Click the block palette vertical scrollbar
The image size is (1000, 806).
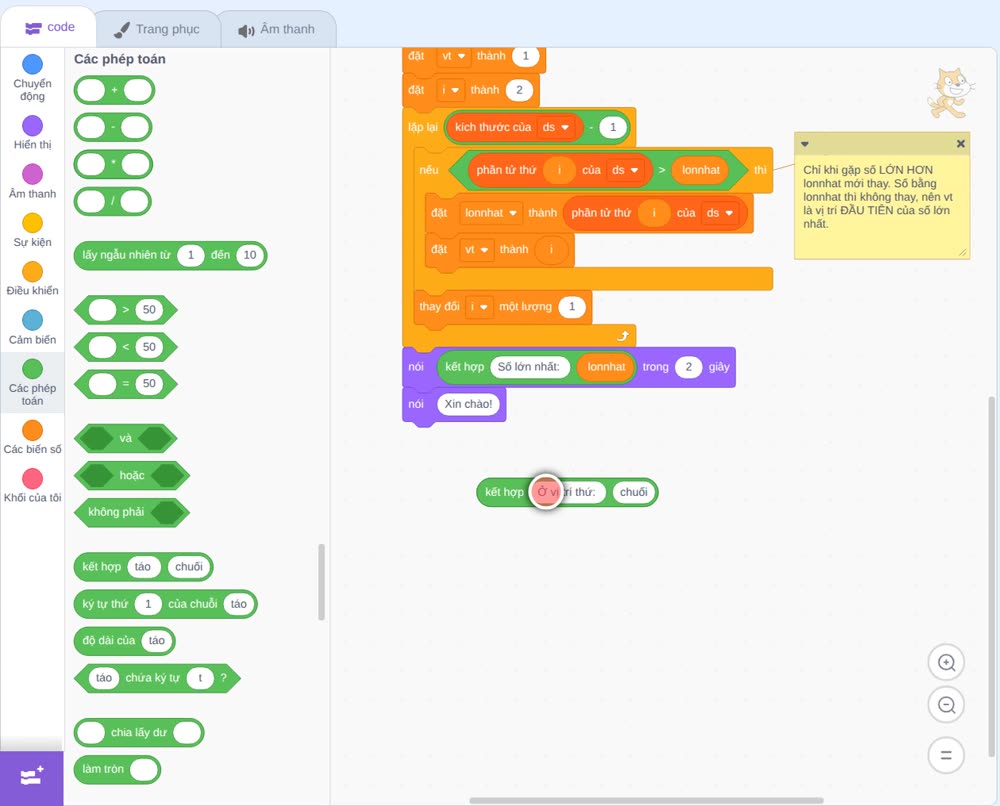coord(321,582)
